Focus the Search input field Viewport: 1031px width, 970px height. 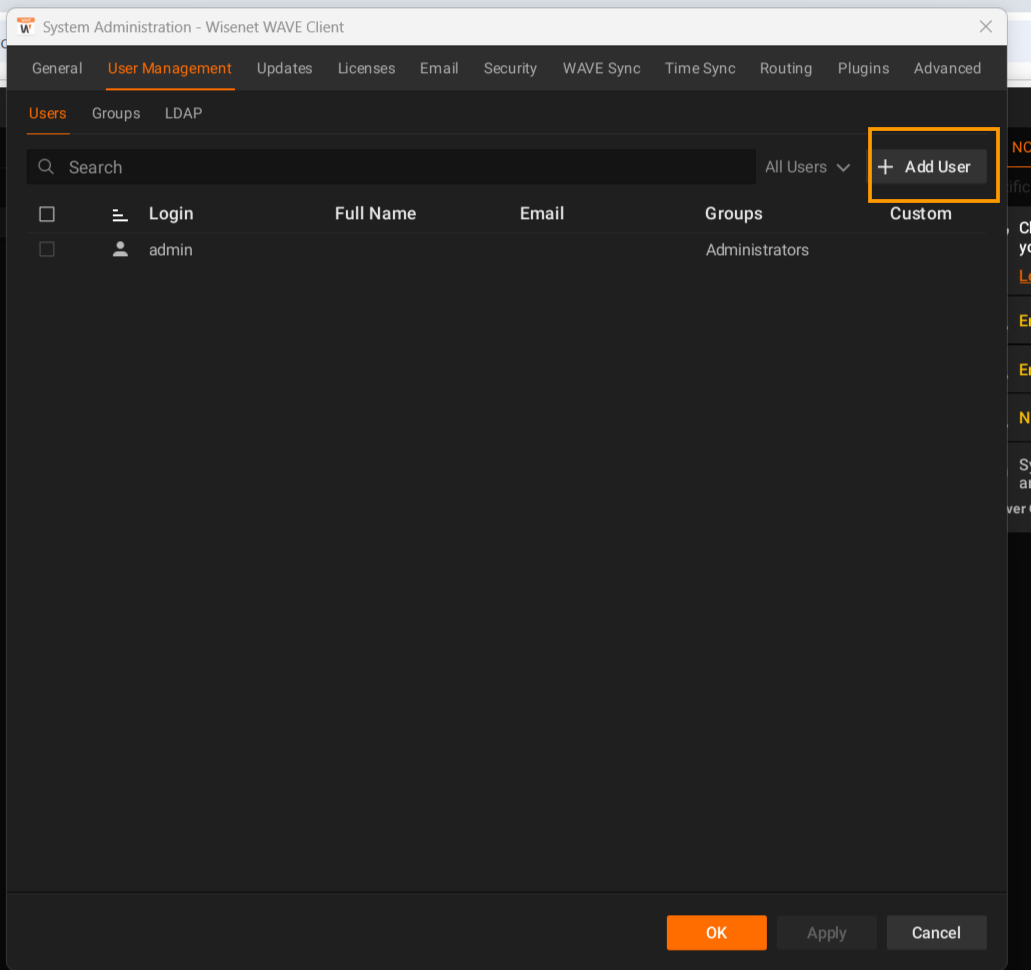coord(391,167)
